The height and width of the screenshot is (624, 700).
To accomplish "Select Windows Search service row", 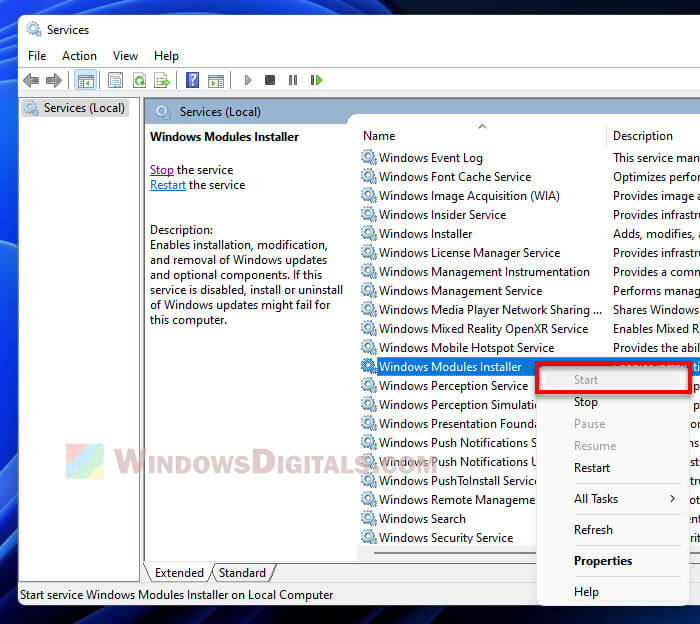I will click(x=447, y=518).
